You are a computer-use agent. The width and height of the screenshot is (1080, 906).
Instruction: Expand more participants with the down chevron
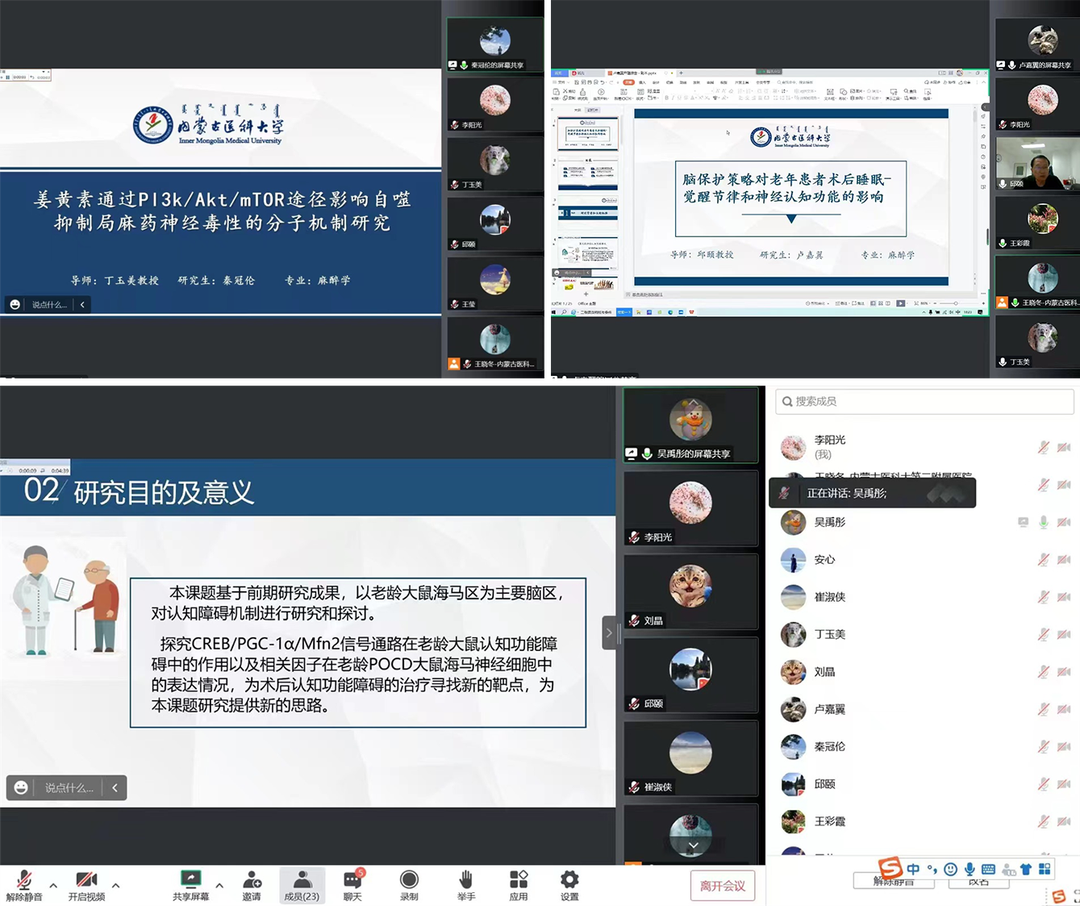point(690,845)
